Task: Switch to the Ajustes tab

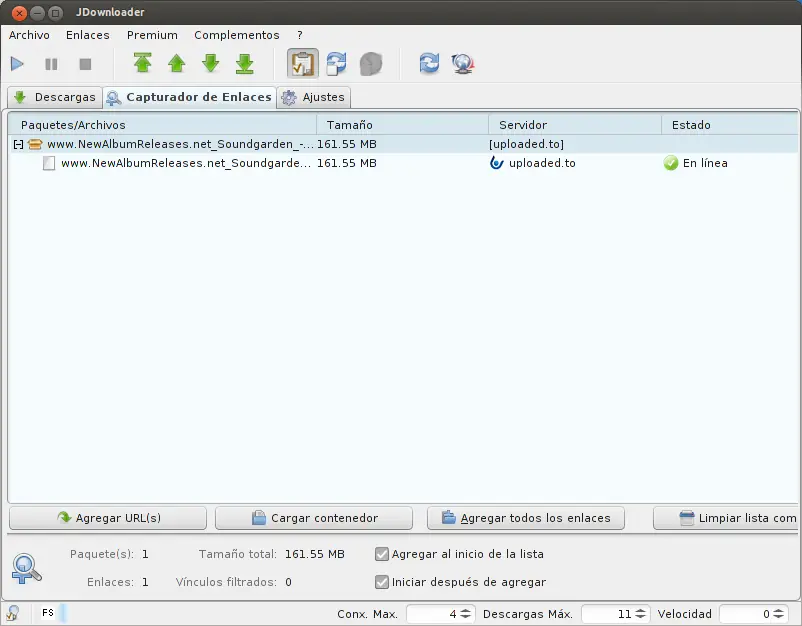Action: pos(314,97)
